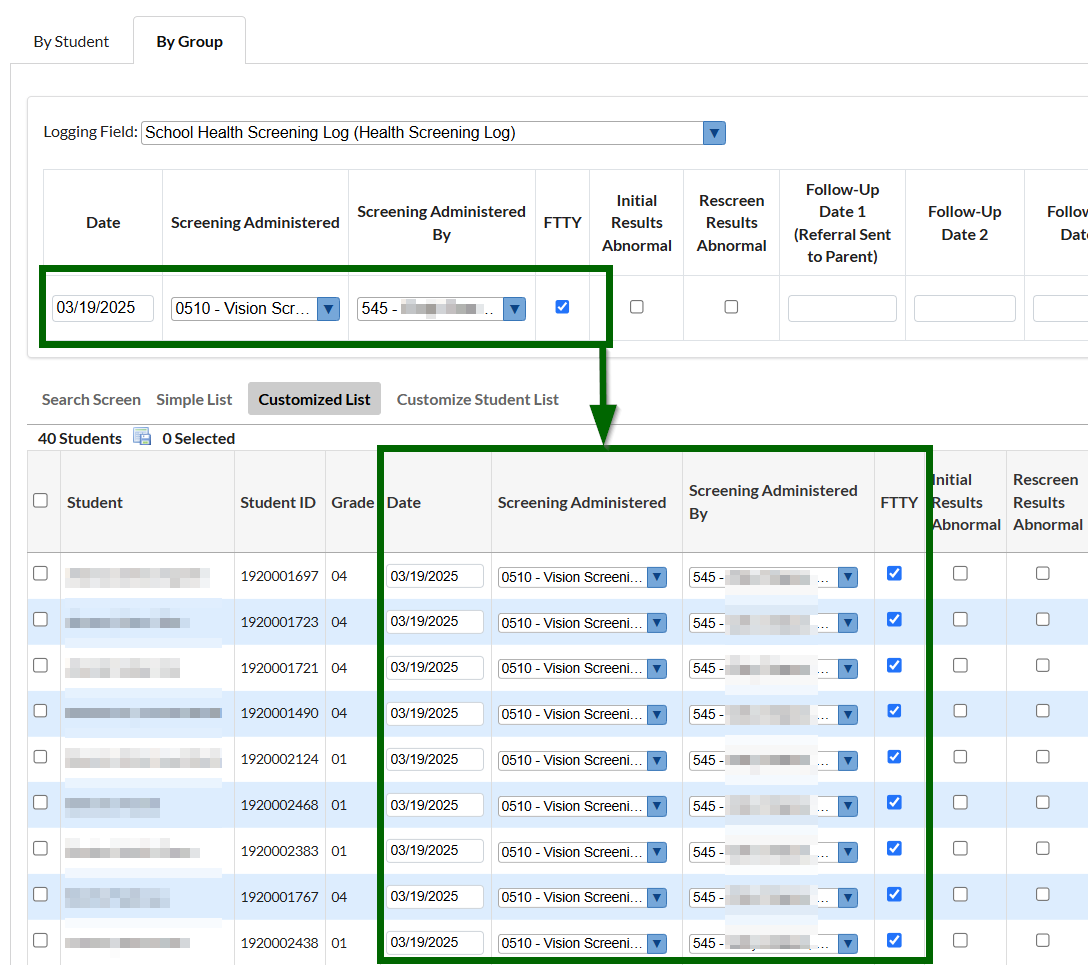Check Initial Results Abnormal for student 1920001723
This screenshot has height=965, width=1088.
(960, 619)
